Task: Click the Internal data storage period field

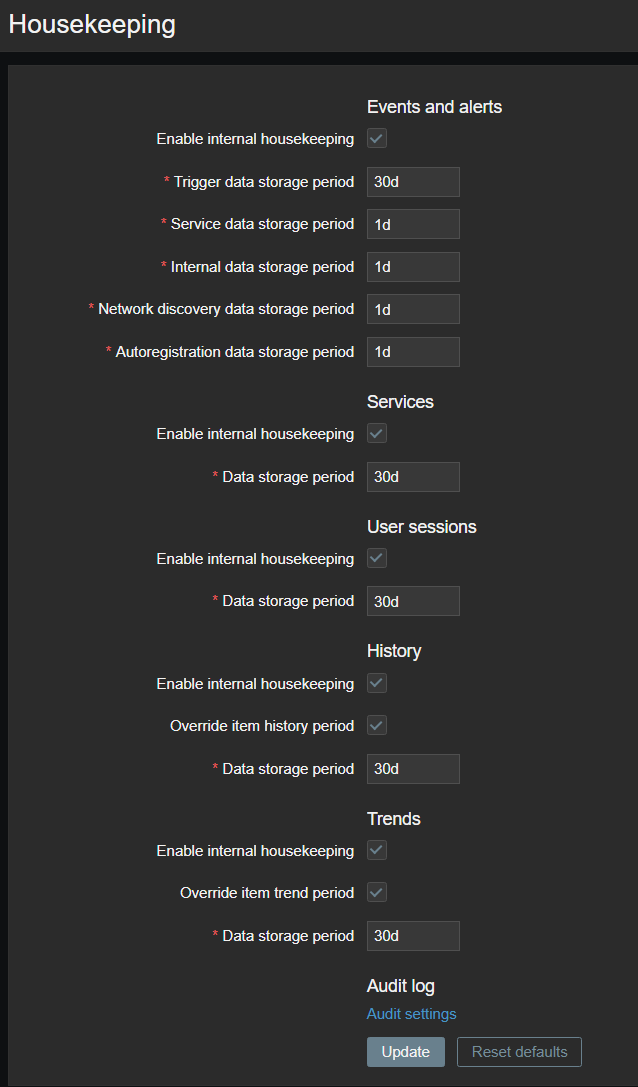Action: 413,267
